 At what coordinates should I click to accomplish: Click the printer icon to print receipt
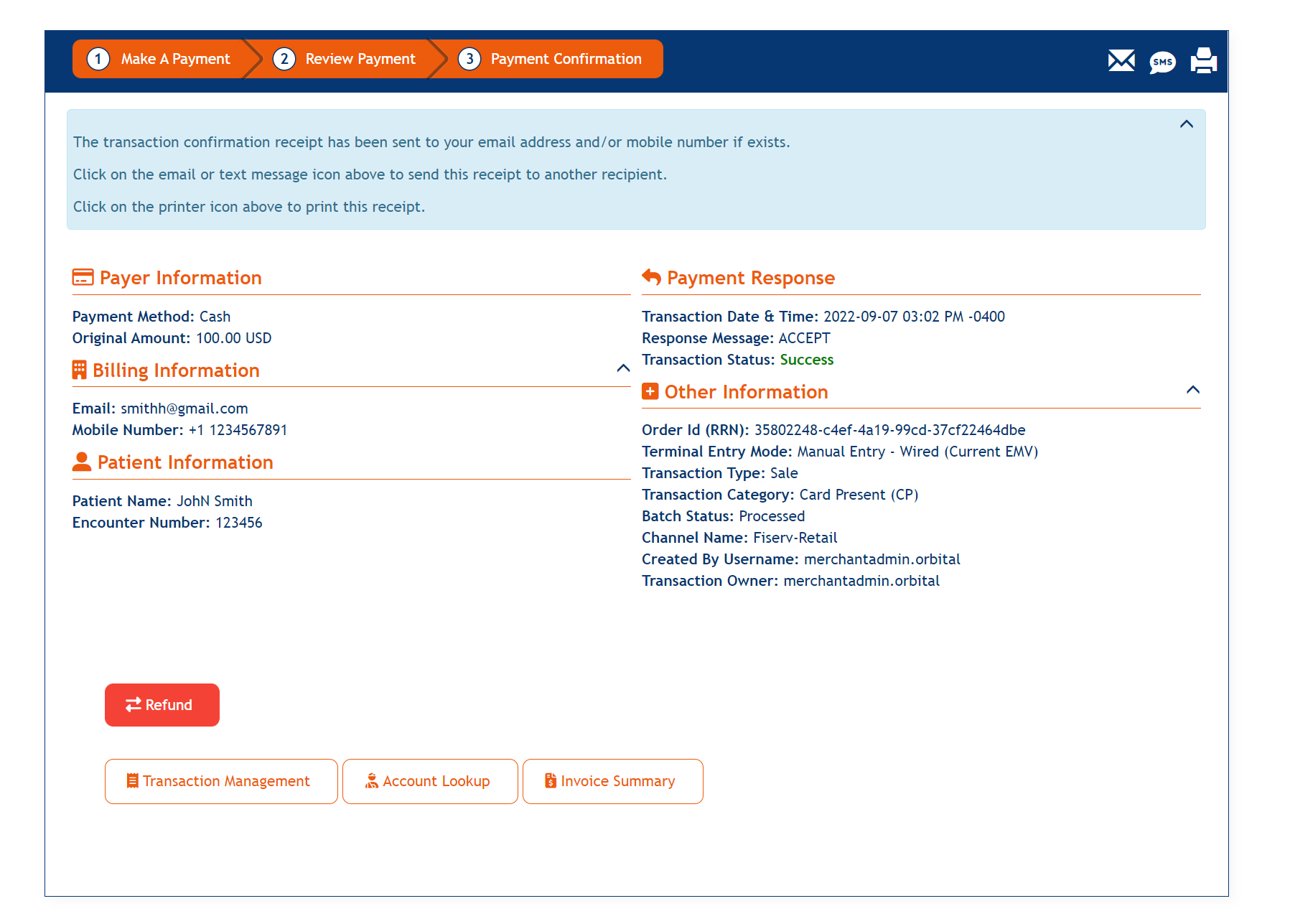[x=1203, y=61]
